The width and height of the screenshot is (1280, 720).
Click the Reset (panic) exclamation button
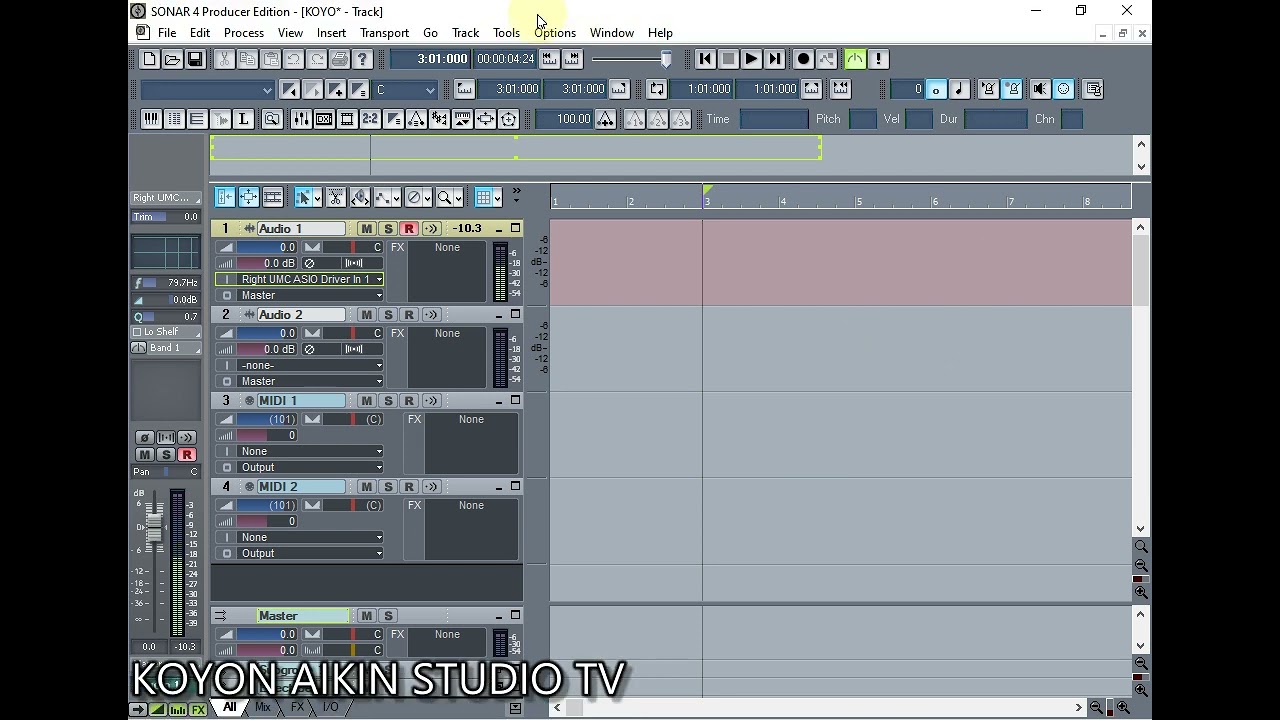[x=878, y=59]
